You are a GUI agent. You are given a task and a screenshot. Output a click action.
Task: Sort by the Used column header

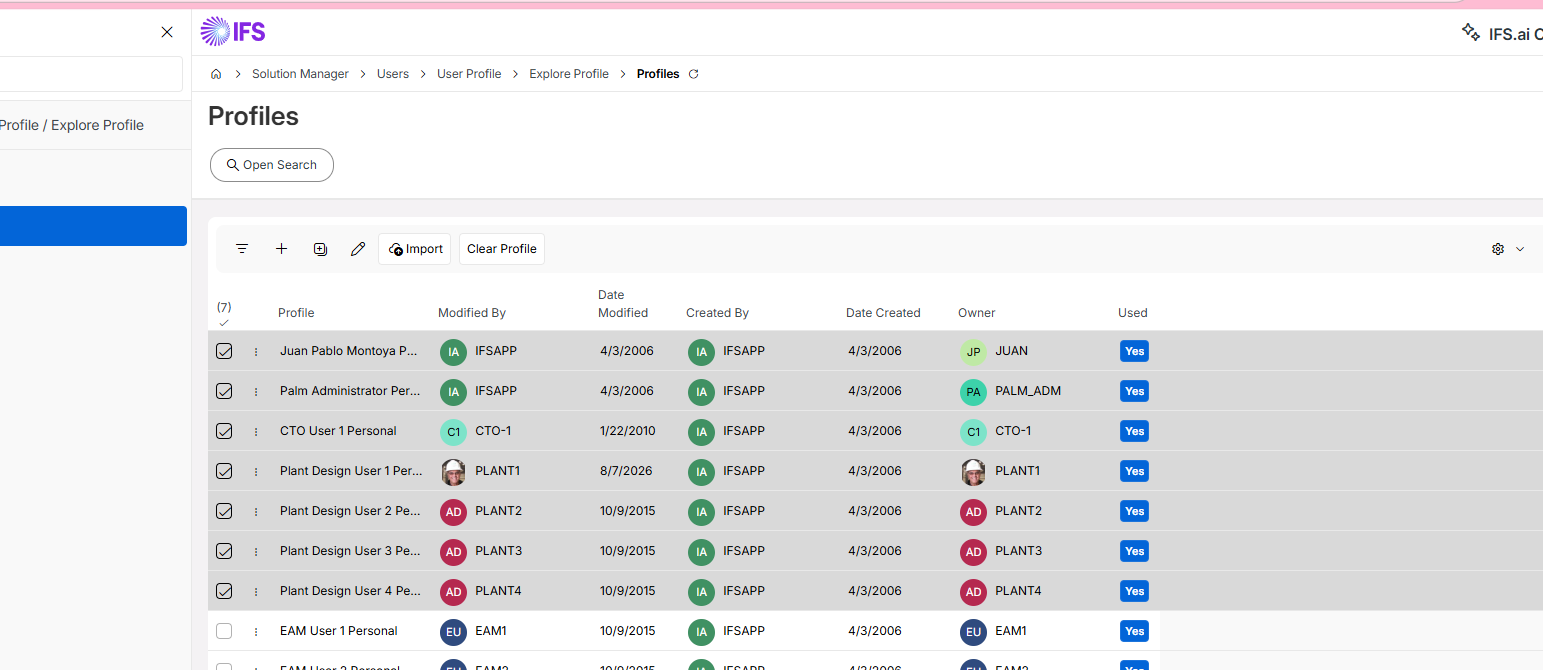(1133, 313)
